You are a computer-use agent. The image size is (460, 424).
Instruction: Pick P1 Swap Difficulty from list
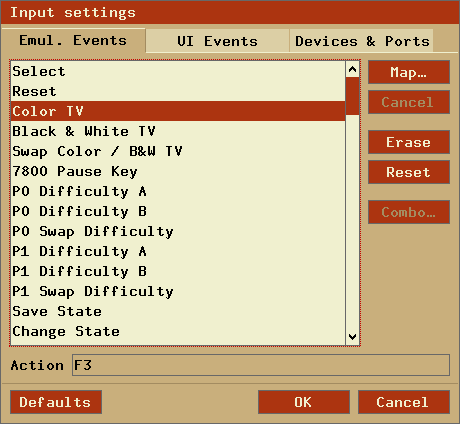click(178, 291)
